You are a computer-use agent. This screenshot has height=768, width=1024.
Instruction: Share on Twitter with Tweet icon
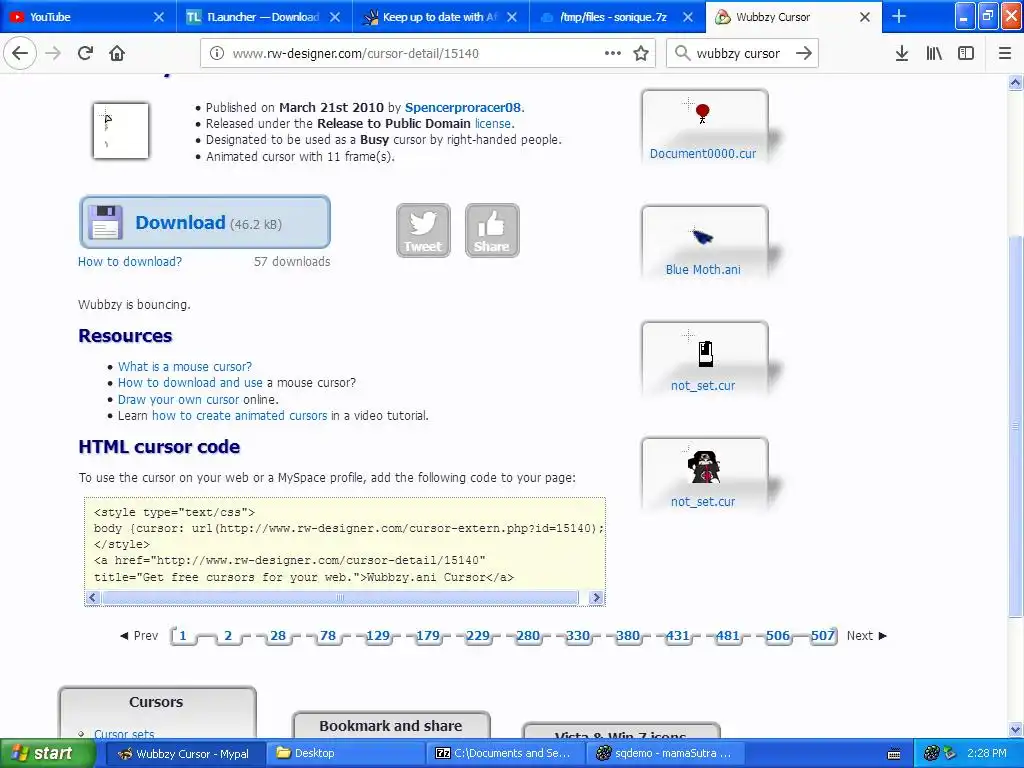[423, 231]
